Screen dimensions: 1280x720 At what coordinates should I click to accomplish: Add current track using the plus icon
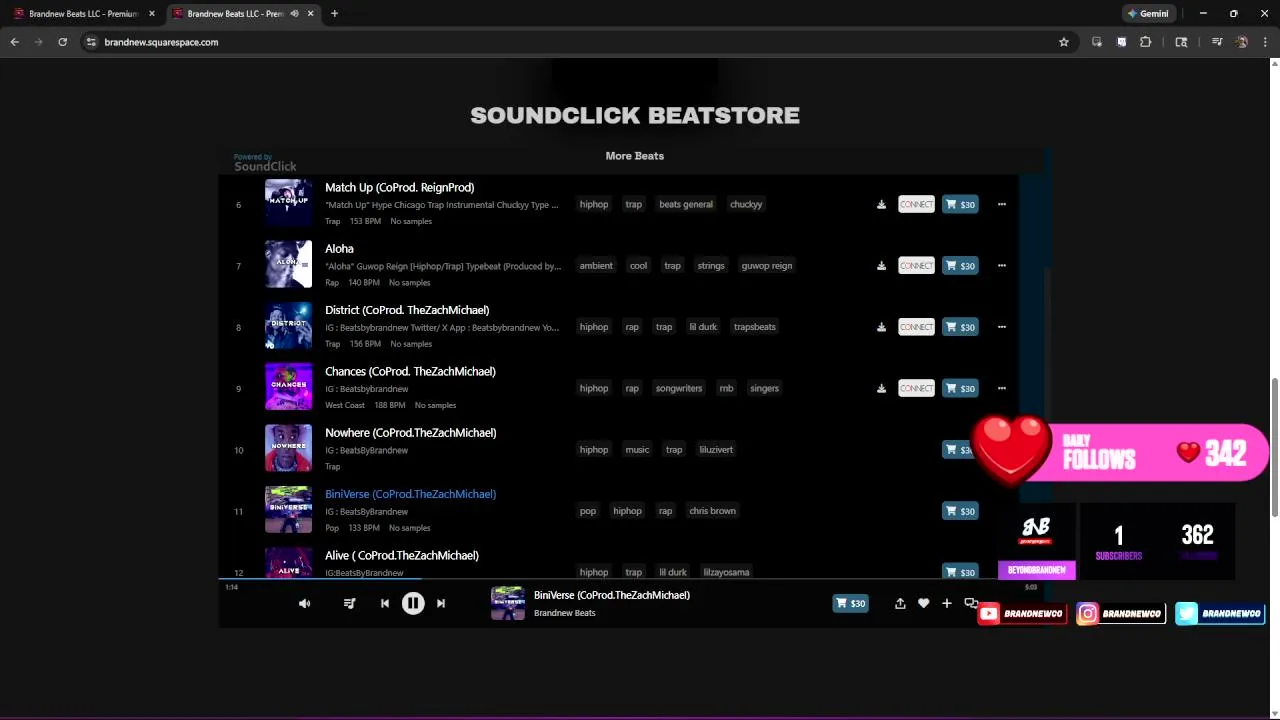tap(946, 603)
